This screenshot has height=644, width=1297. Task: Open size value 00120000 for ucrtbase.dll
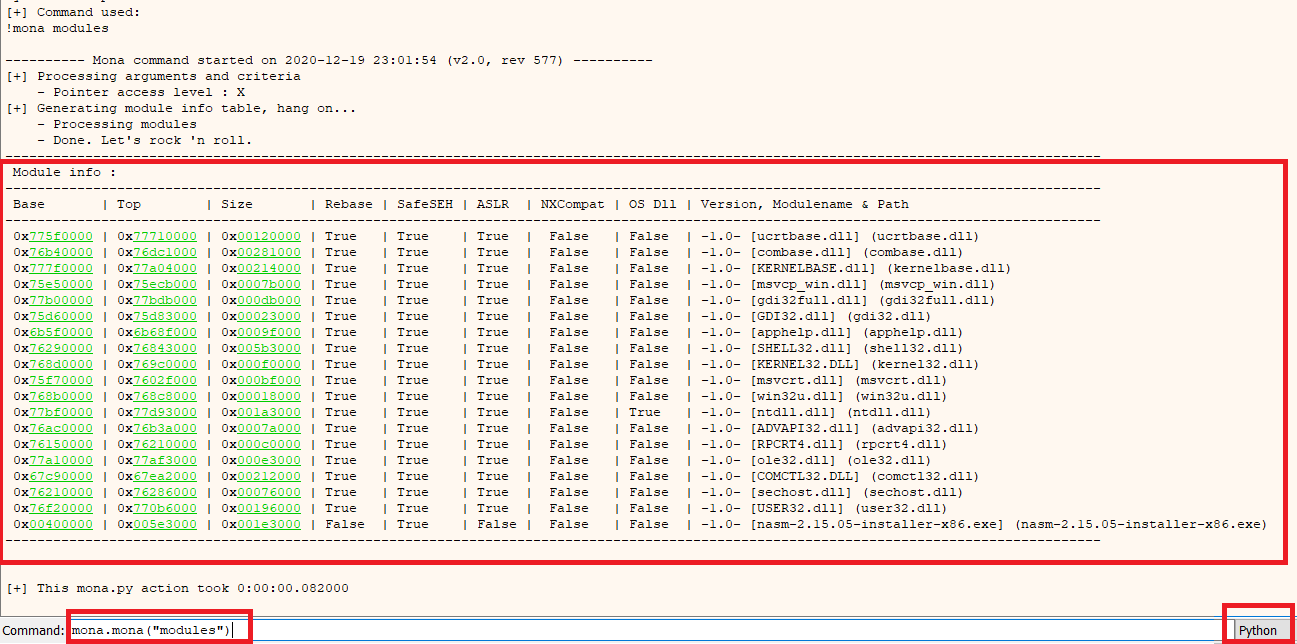point(269,236)
